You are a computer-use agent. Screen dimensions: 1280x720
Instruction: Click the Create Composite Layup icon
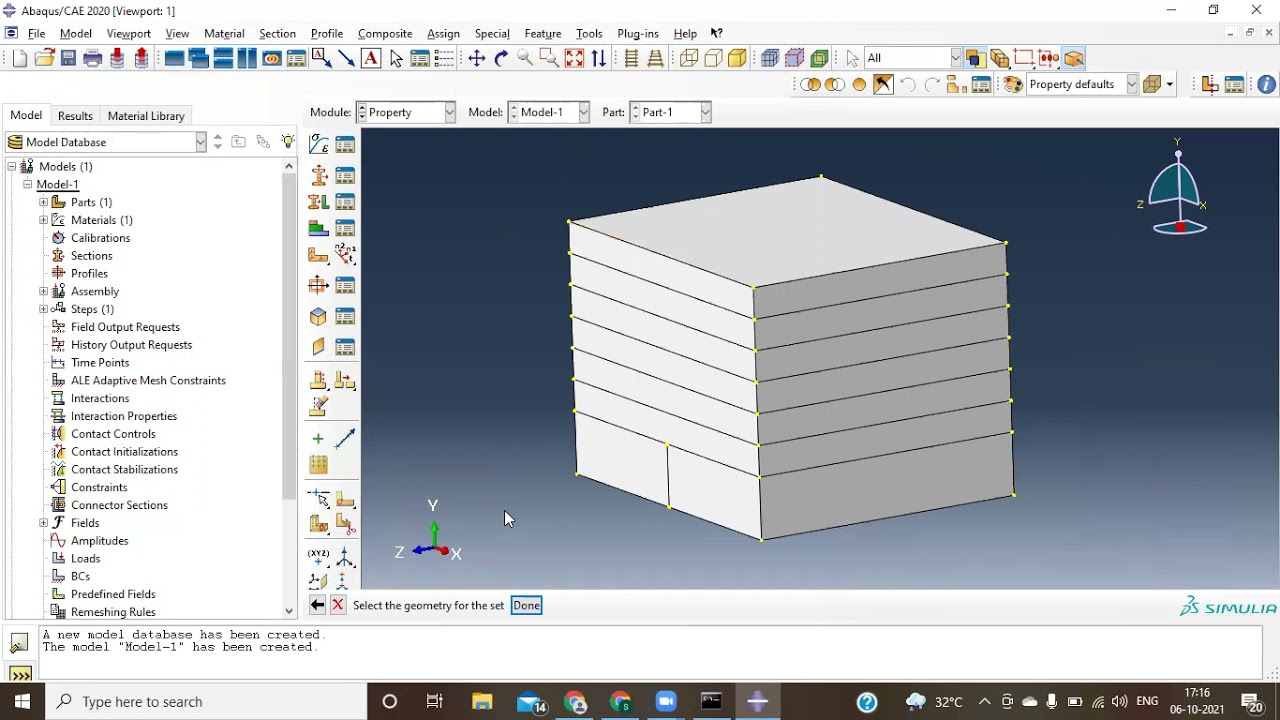click(319, 229)
